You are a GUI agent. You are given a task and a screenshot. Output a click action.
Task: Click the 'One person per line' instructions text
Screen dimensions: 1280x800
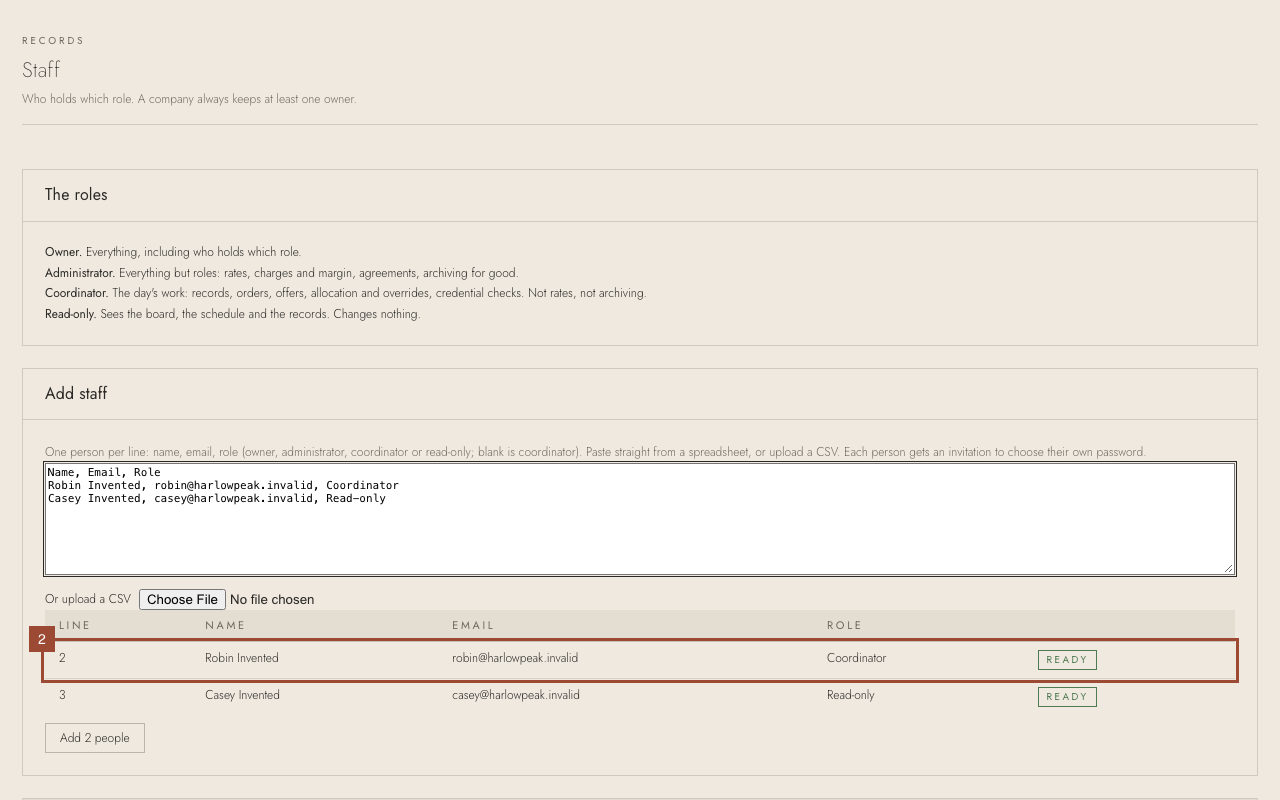595,452
